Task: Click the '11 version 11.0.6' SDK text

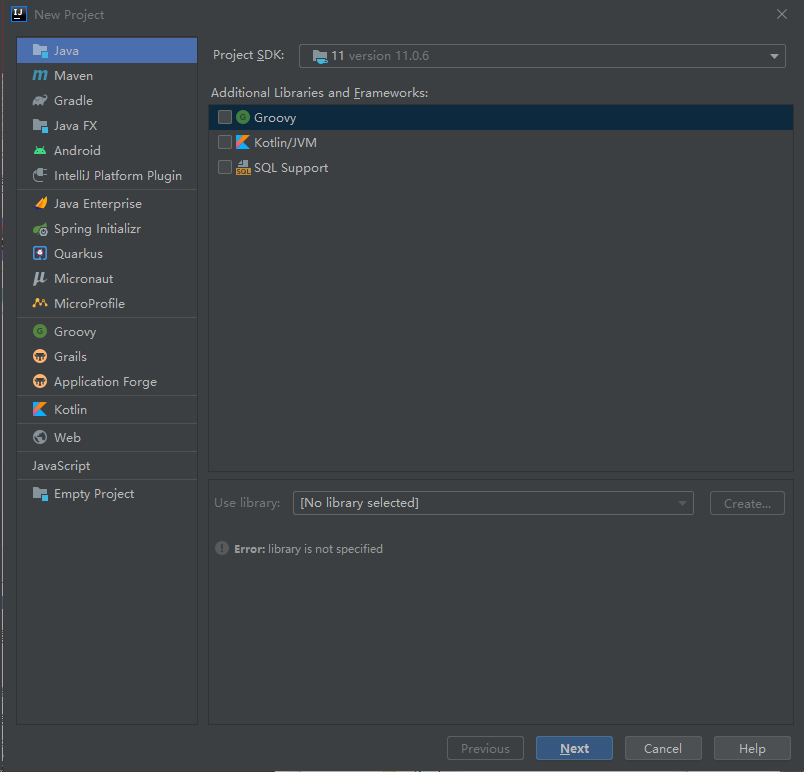Action: click(x=380, y=56)
